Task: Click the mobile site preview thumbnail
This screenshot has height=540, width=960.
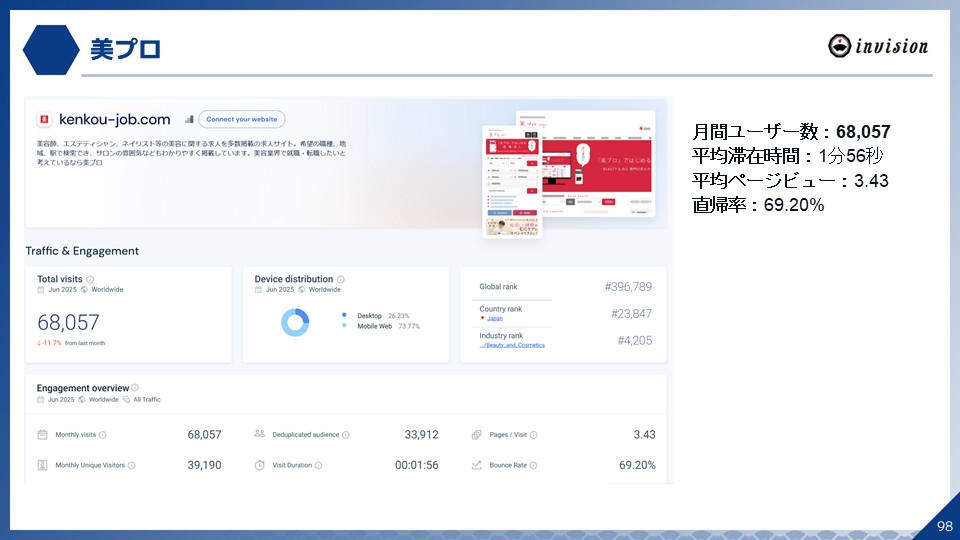Action: [512, 182]
